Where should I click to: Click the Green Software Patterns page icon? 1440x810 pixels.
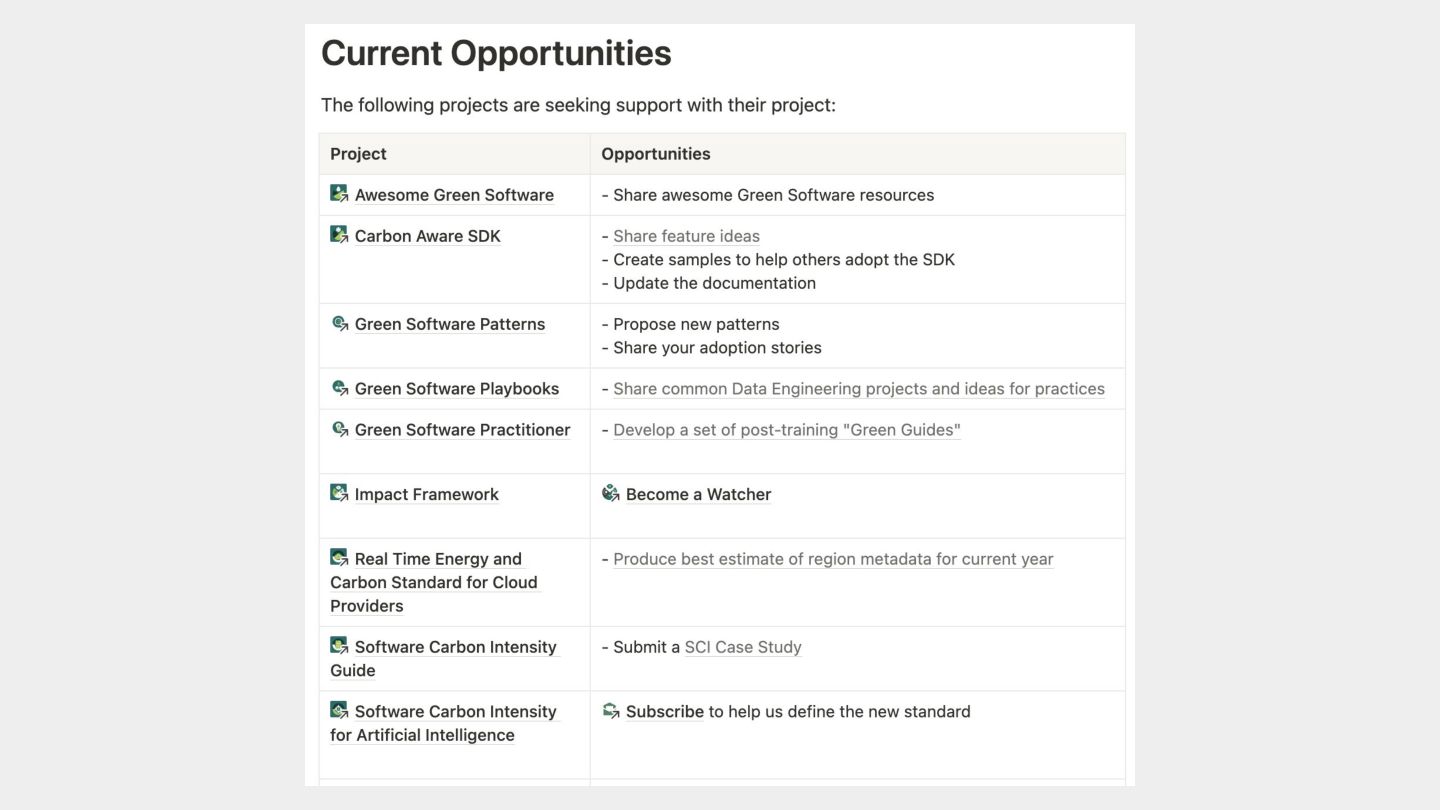click(x=339, y=323)
